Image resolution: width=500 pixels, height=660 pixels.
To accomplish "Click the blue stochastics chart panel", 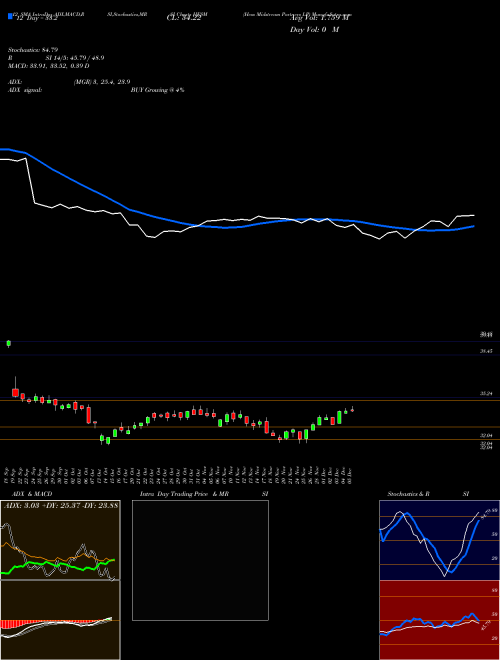I will pyautogui.click(x=439, y=540).
